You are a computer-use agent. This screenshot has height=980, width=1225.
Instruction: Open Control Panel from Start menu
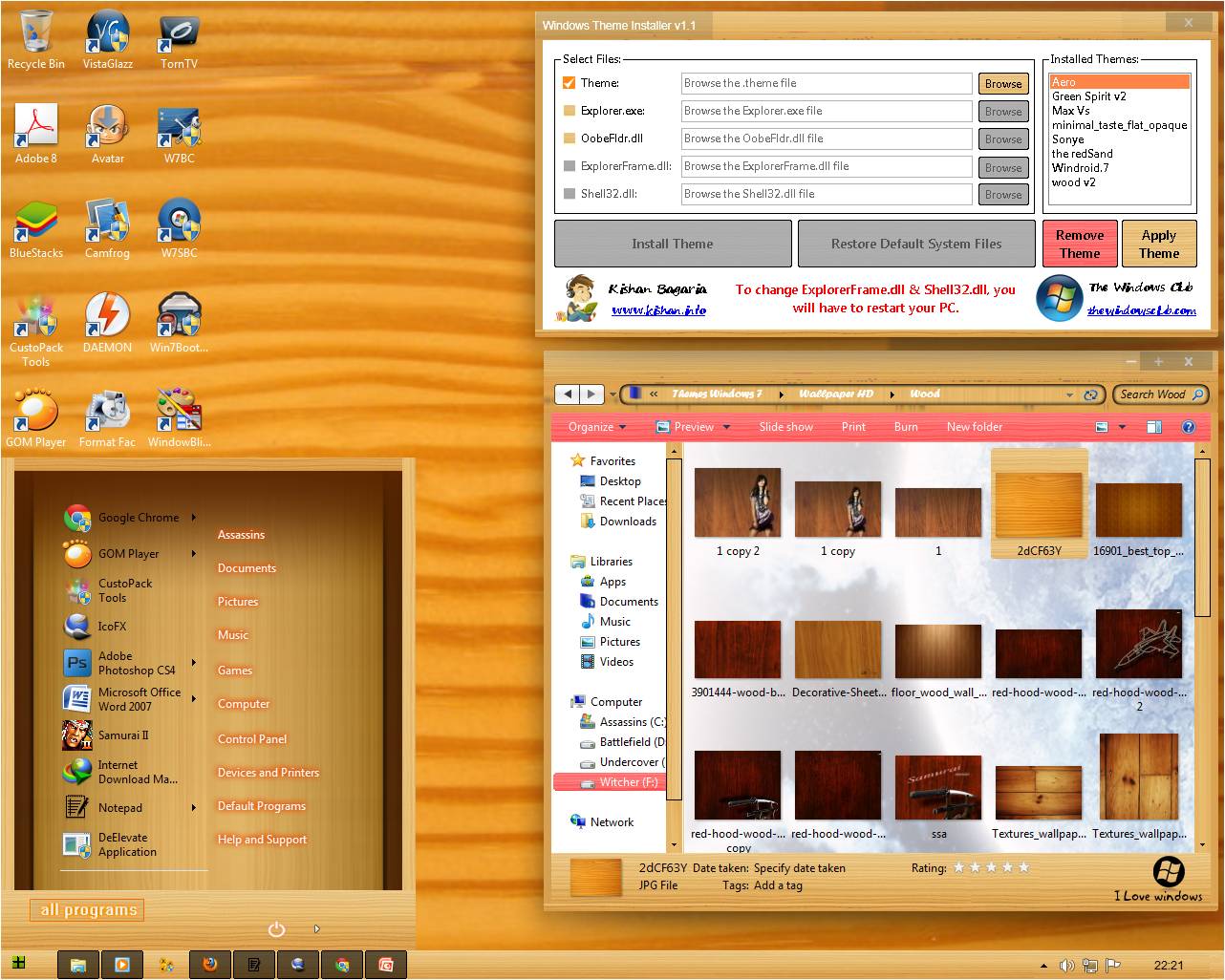coord(252,739)
